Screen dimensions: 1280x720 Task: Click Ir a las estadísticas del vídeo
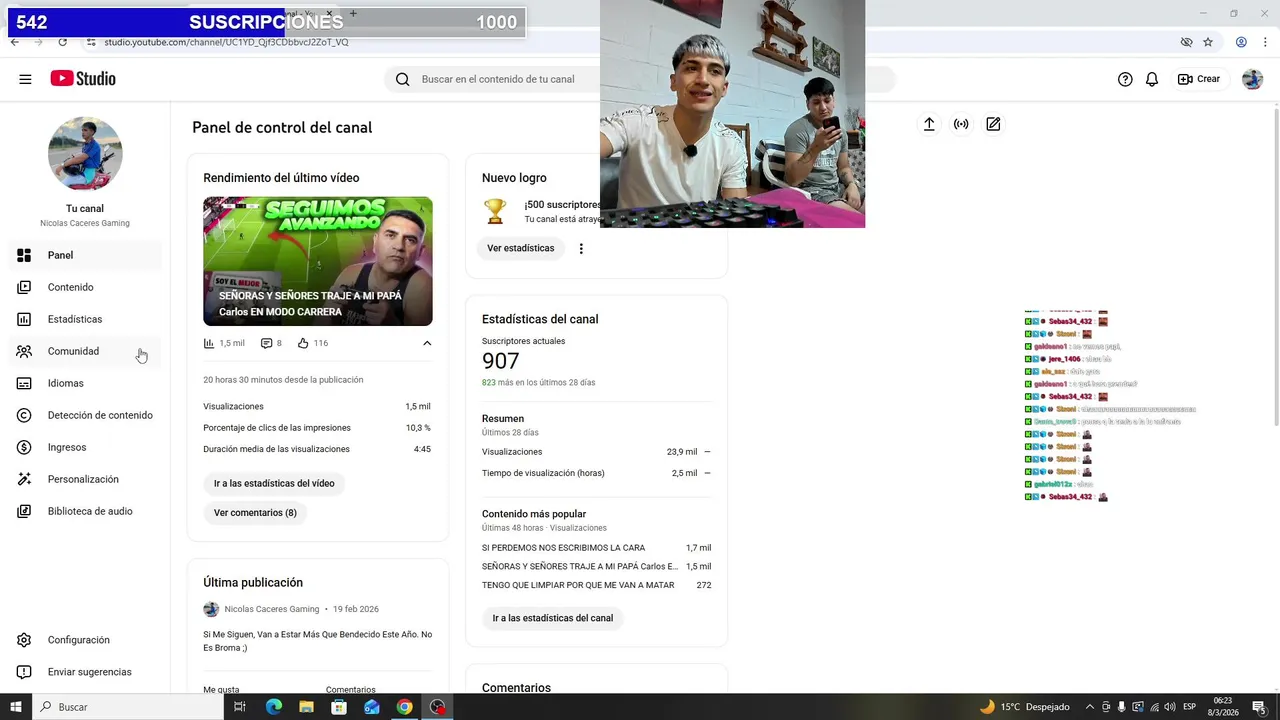tap(274, 483)
